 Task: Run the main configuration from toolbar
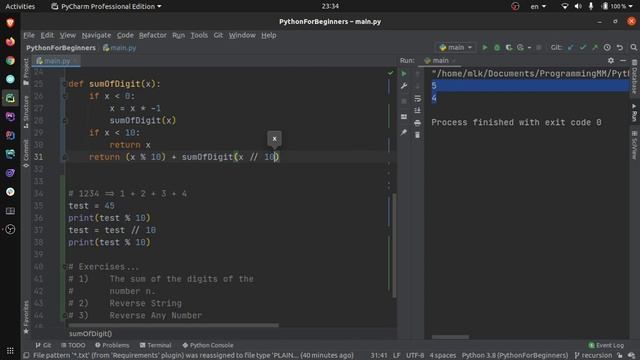484,47
